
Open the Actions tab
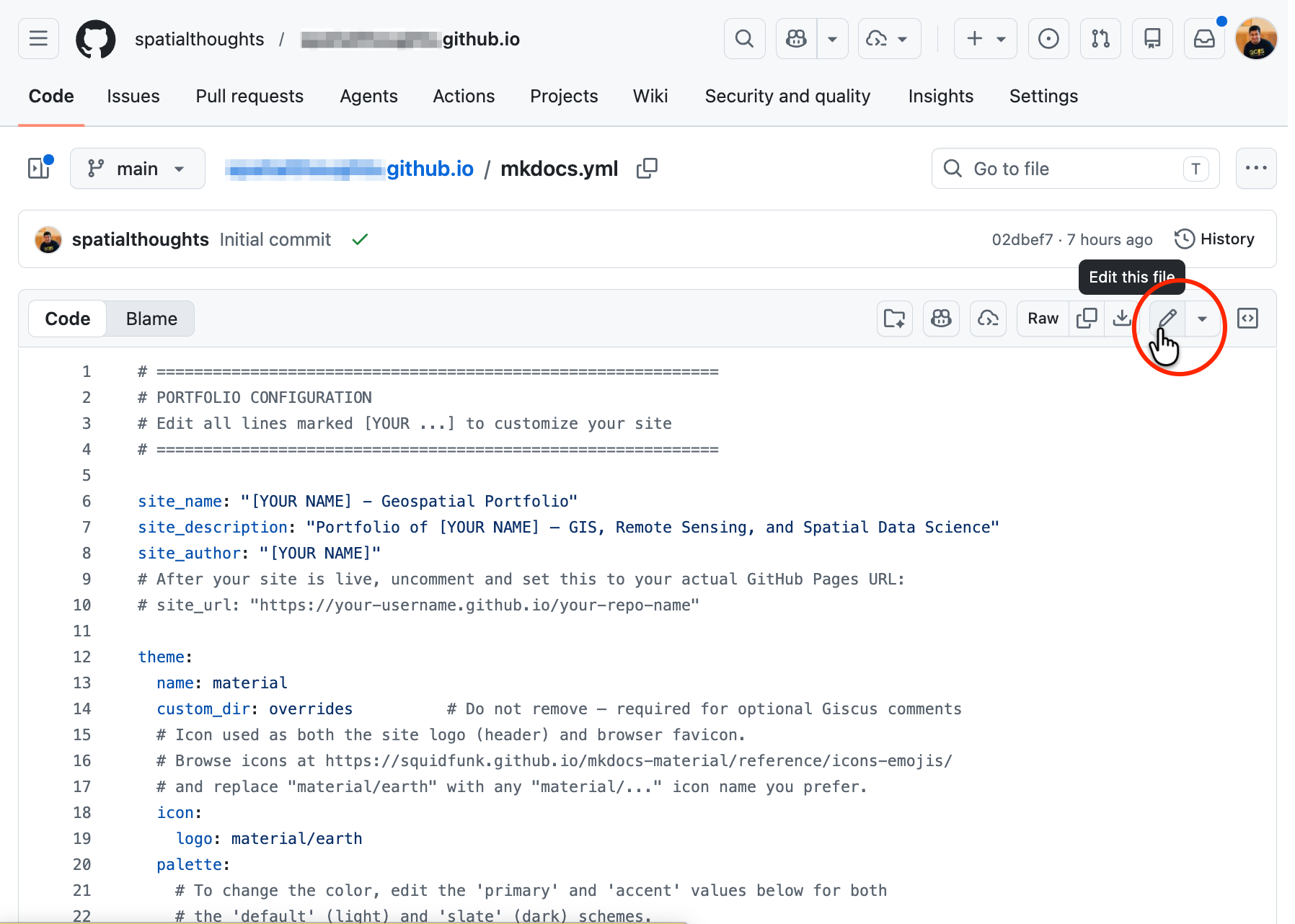464,97
